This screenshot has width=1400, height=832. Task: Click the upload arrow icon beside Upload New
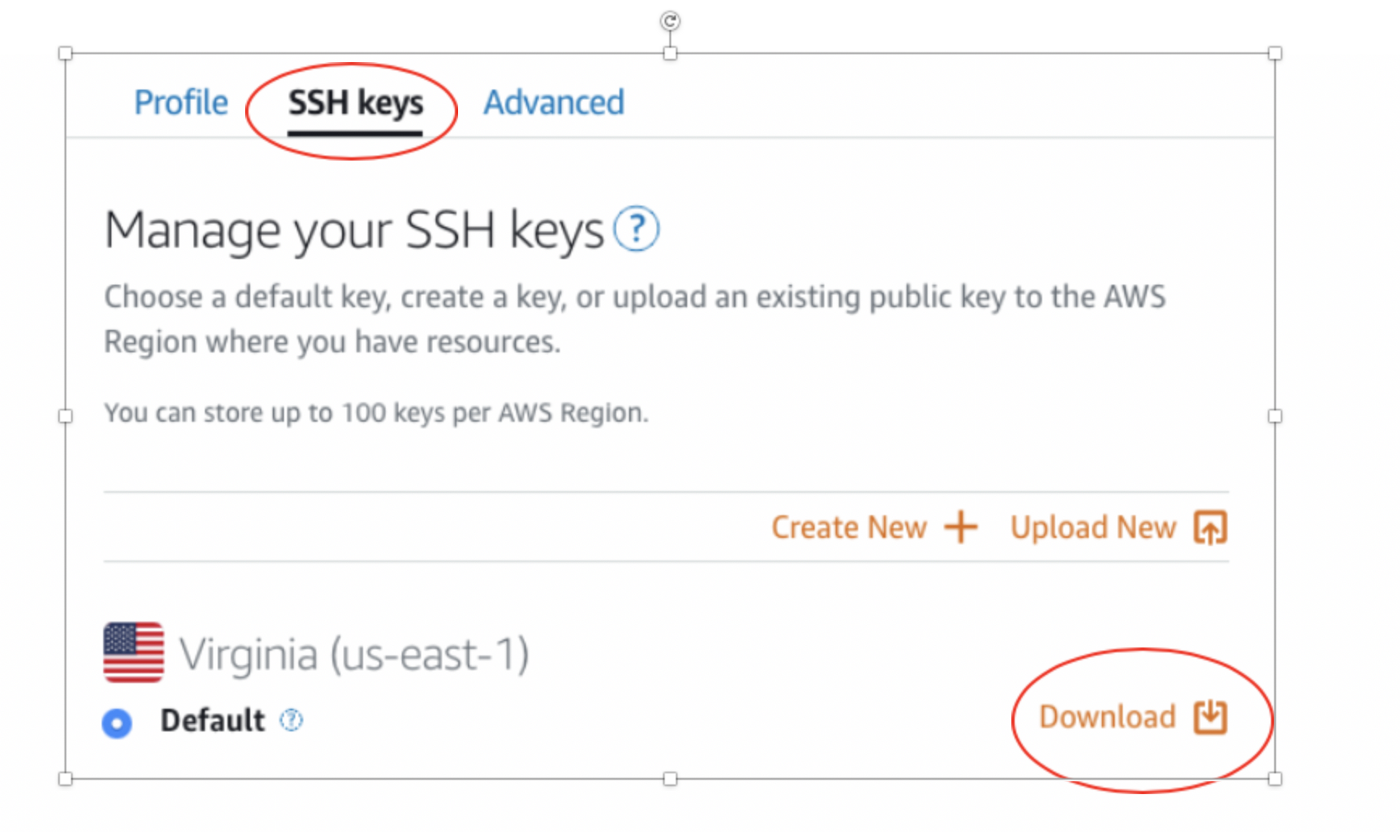(x=1210, y=528)
